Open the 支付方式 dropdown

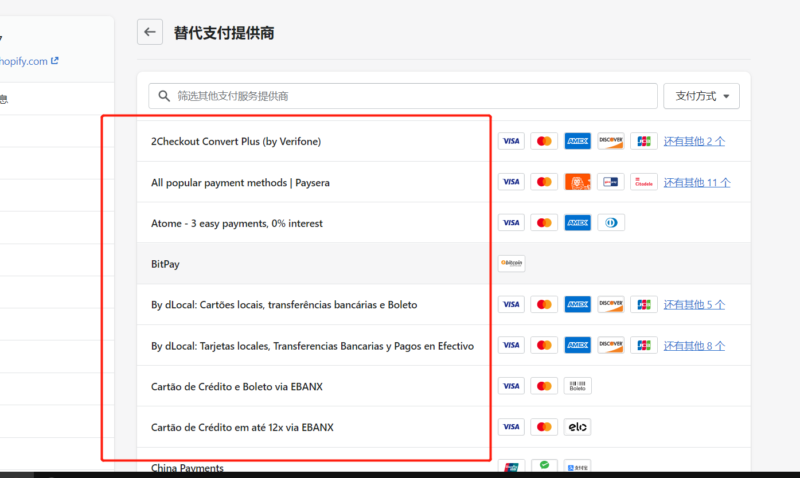[701, 96]
